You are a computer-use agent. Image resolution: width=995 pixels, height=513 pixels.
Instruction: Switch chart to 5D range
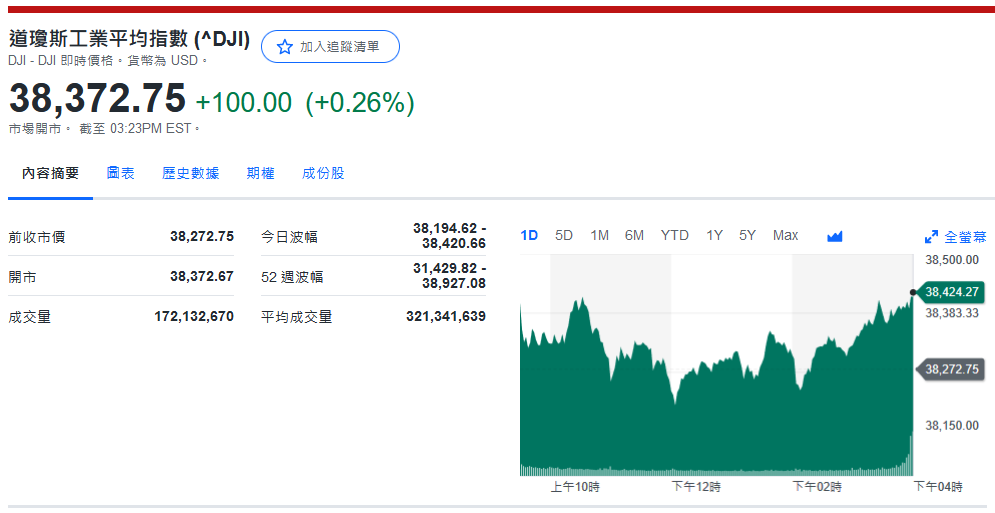pyautogui.click(x=564, y=235)
